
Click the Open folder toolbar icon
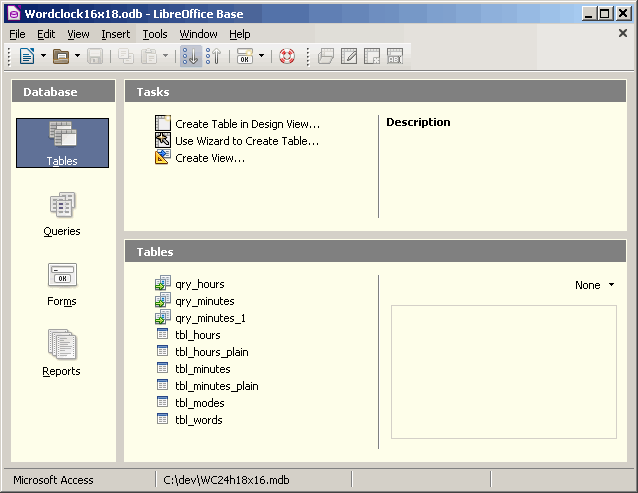(x=61, y=56)
